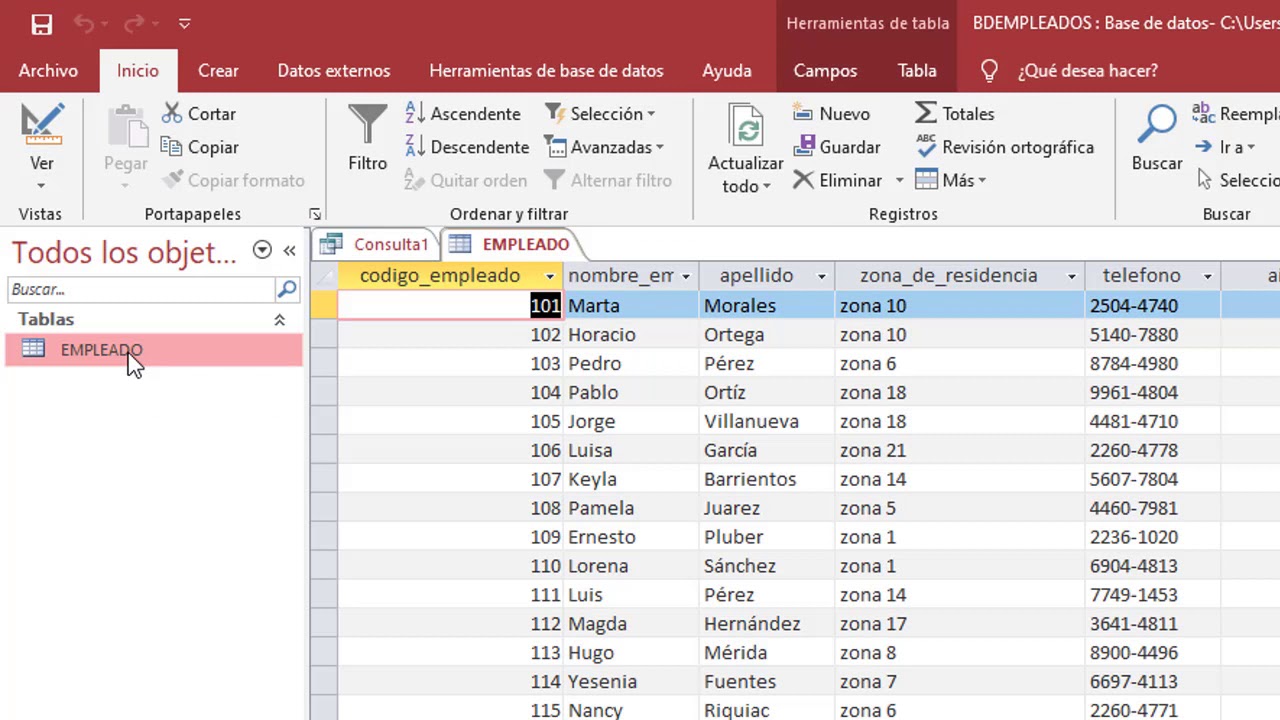This screenshot has width=1280, height=720.
Task: Click the Eliminar record button
Action: click(x=838, y=180)
